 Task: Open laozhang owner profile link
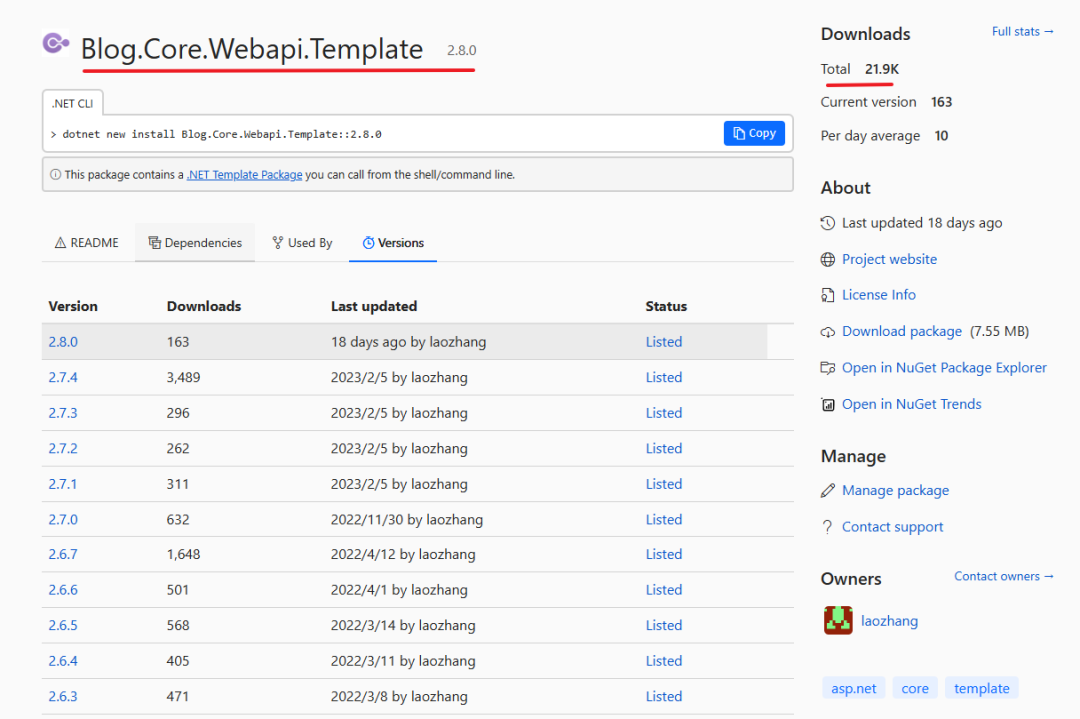pos(889,621)
